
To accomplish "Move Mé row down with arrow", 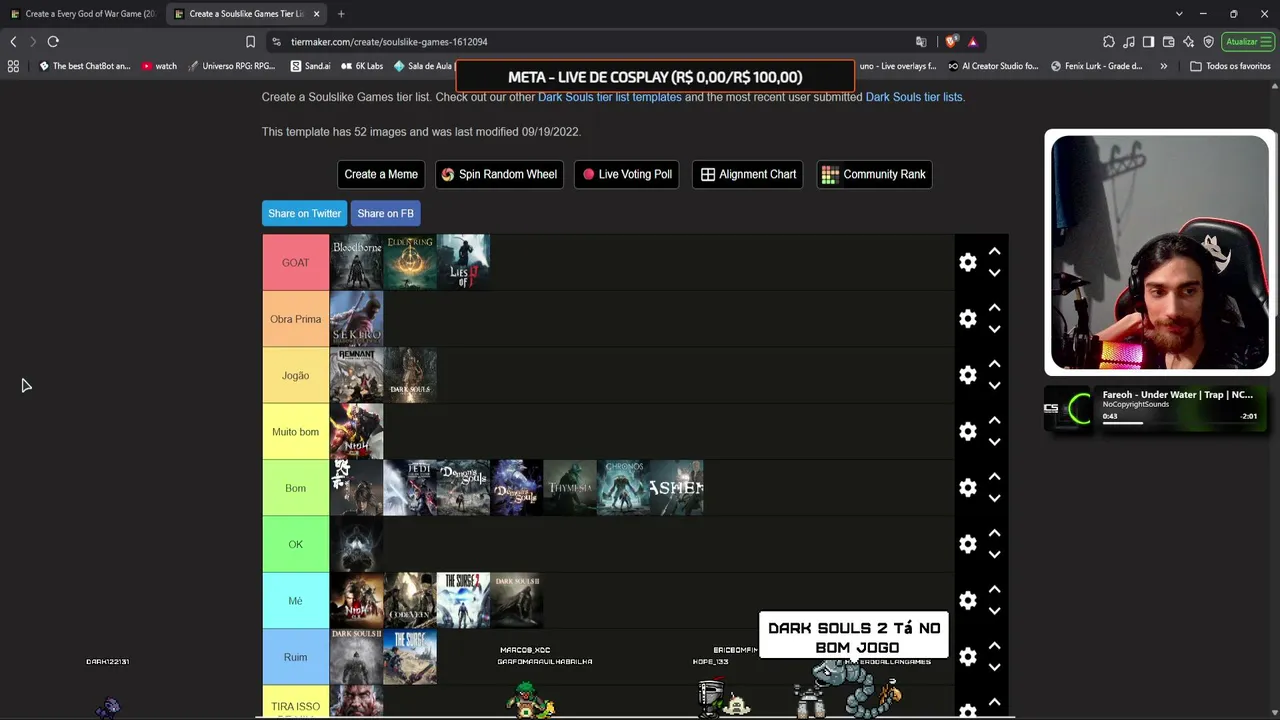I will point(994,611).
